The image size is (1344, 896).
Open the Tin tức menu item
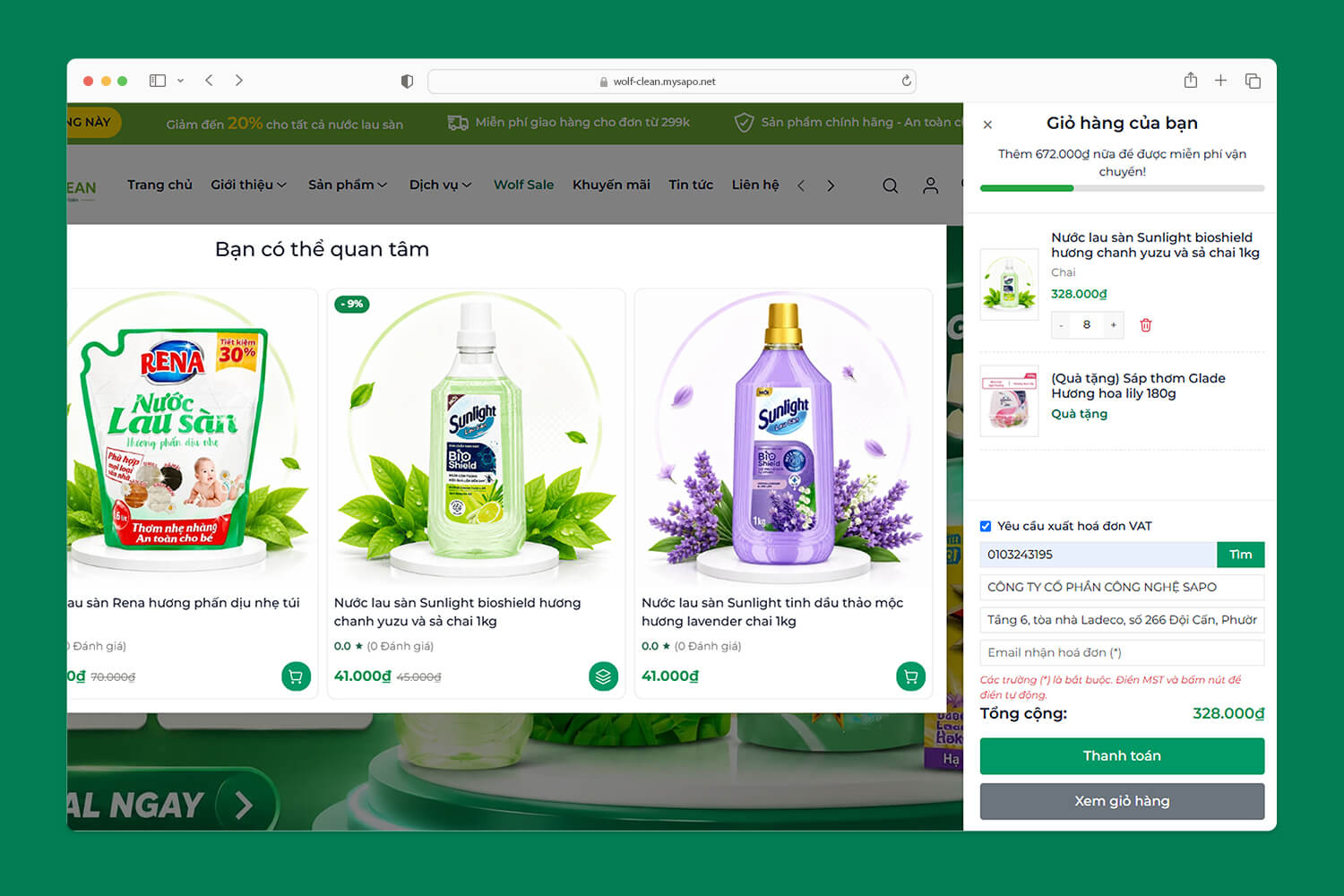[x=691, y=185]
